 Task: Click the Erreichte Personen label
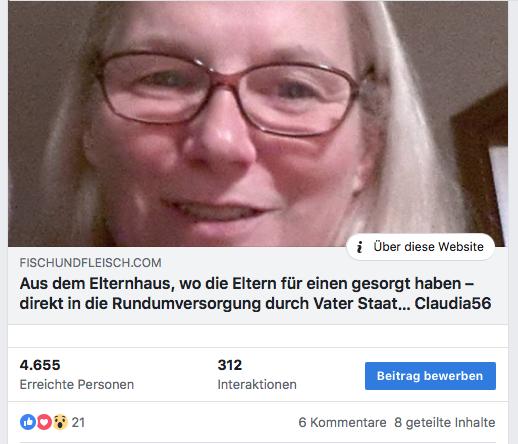(x=77, y=384)
